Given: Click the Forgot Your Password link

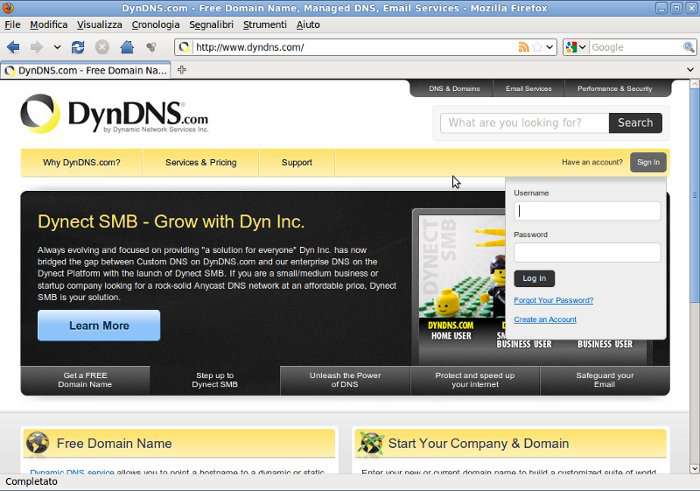Looking at the screenshot, I should [553, 300].
